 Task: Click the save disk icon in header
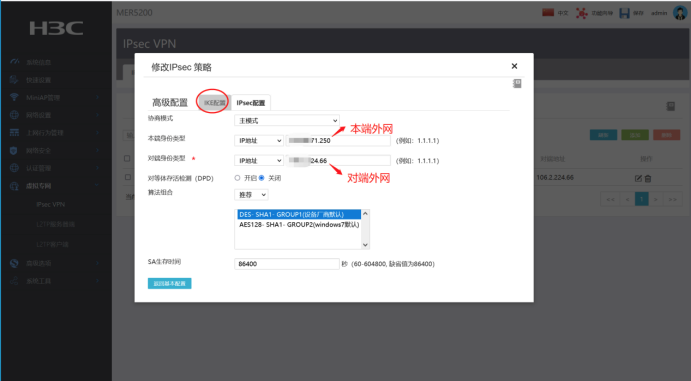click(x=624, y=13)
